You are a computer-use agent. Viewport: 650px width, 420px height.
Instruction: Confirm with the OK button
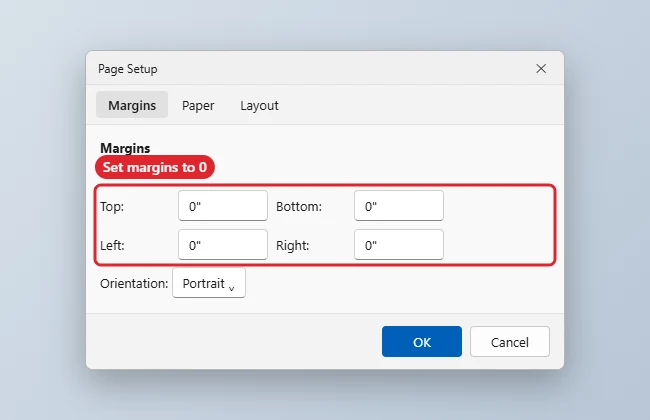[422, 342]
